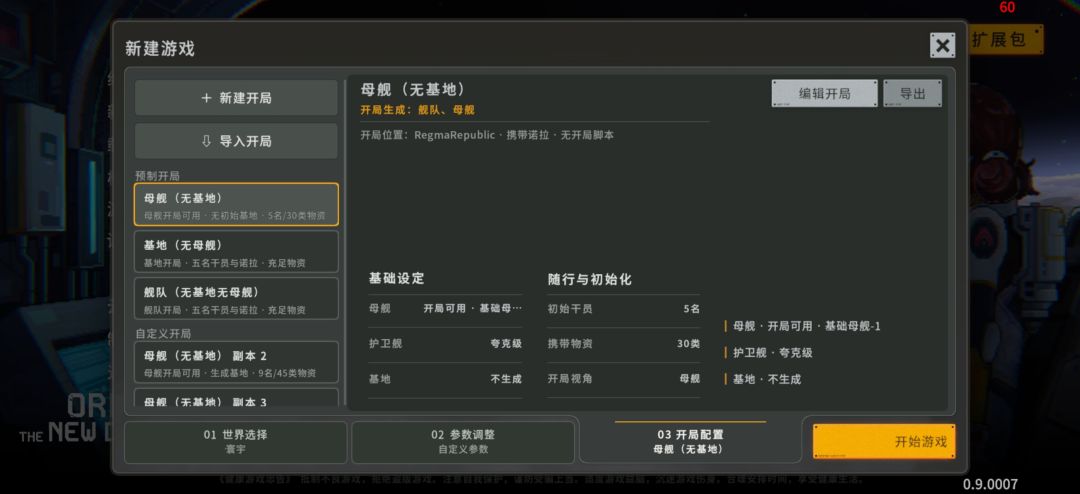
Task: Open the 02 参数调整 tab
Action: click(463, 442)
